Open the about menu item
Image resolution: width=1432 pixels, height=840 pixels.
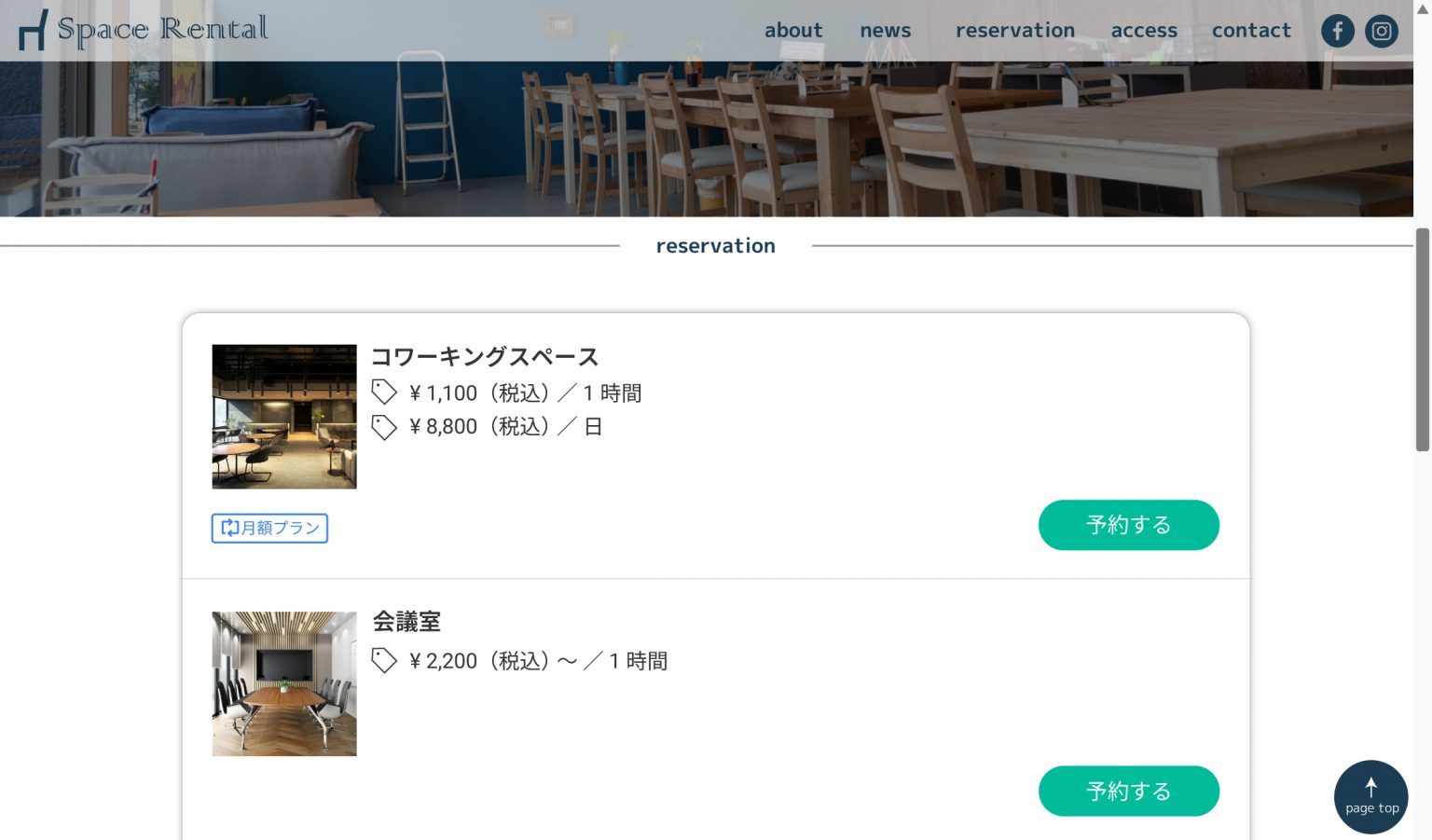point(793,31)
